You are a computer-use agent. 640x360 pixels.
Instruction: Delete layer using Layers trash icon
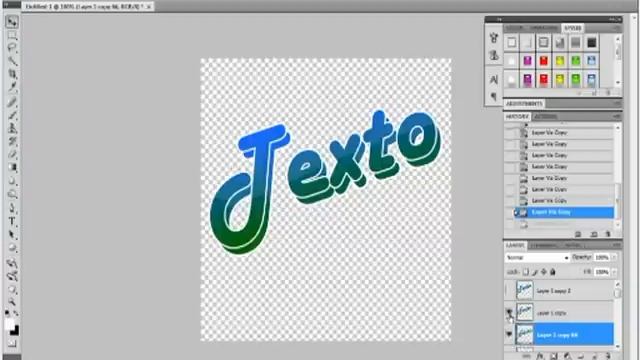pos(608,356)
